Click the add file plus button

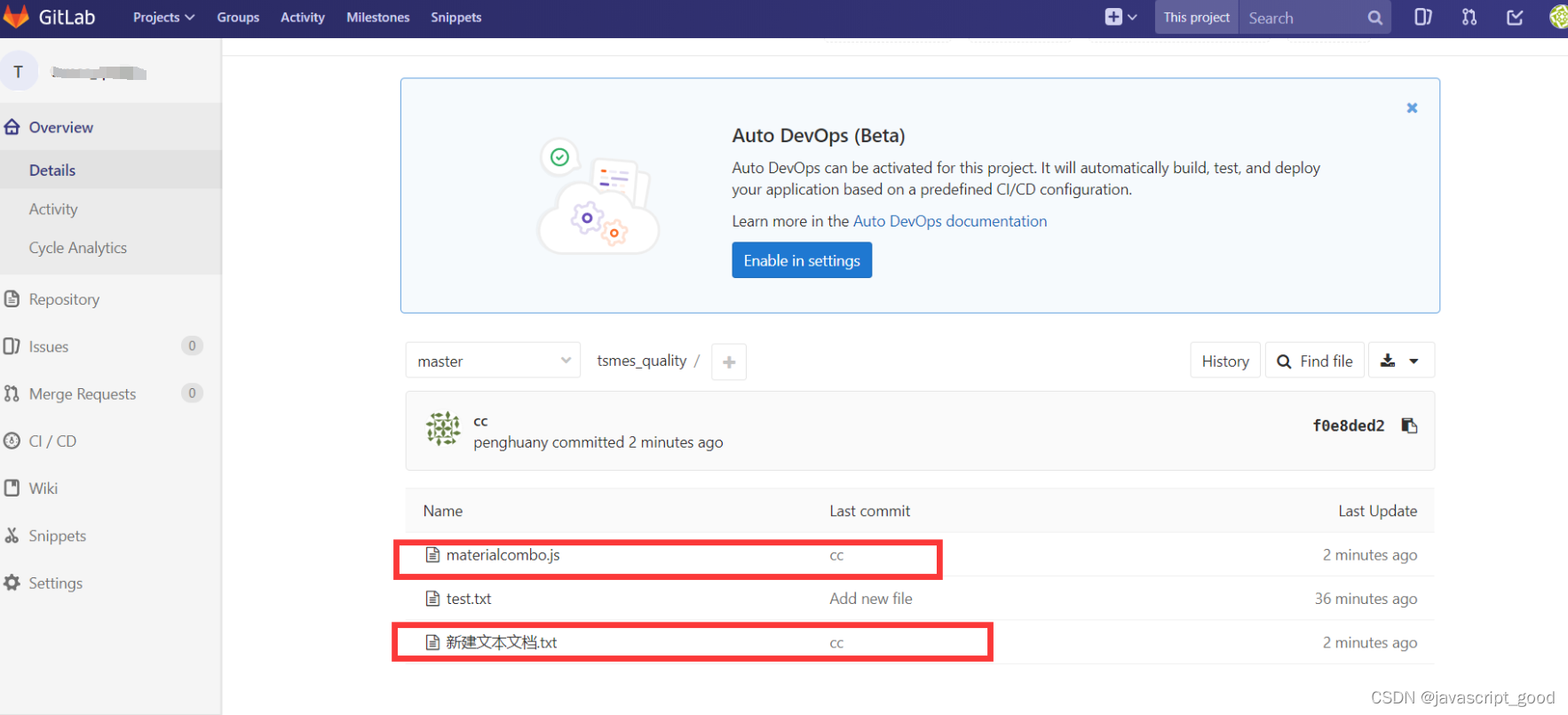pyautogui.click(x=729, y=361)
